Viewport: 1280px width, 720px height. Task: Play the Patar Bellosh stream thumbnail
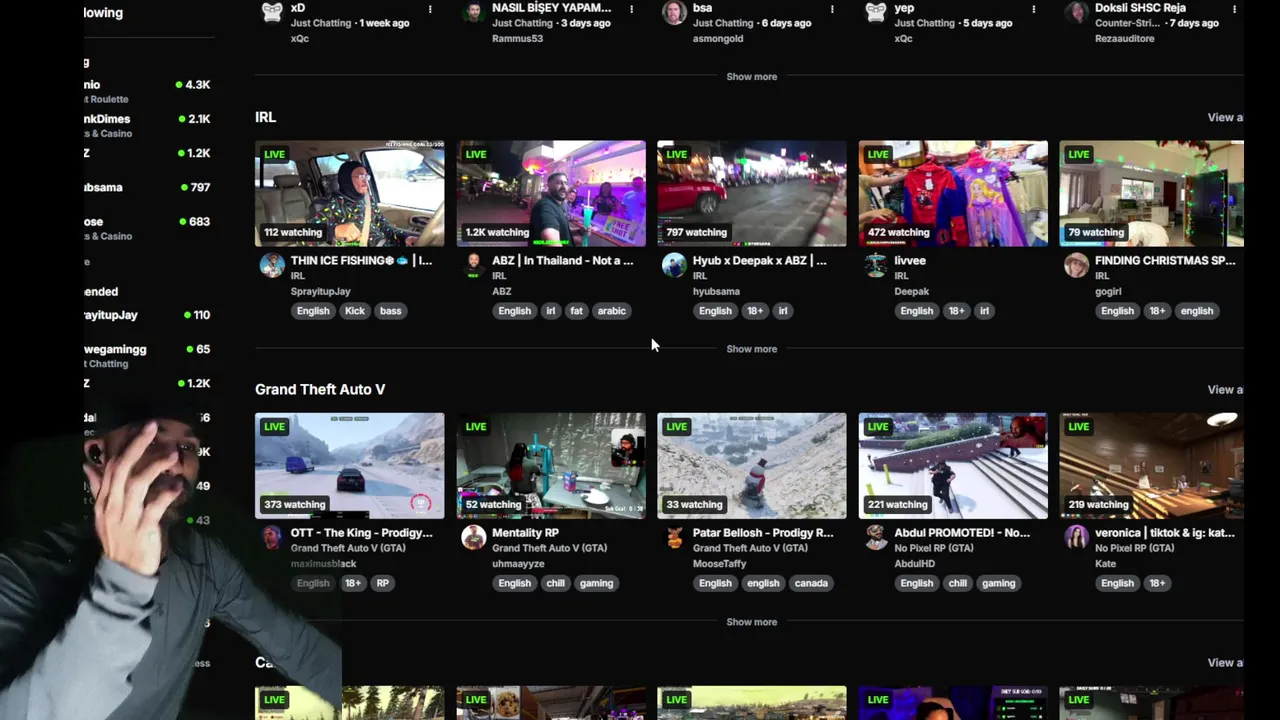coord(752,466)
